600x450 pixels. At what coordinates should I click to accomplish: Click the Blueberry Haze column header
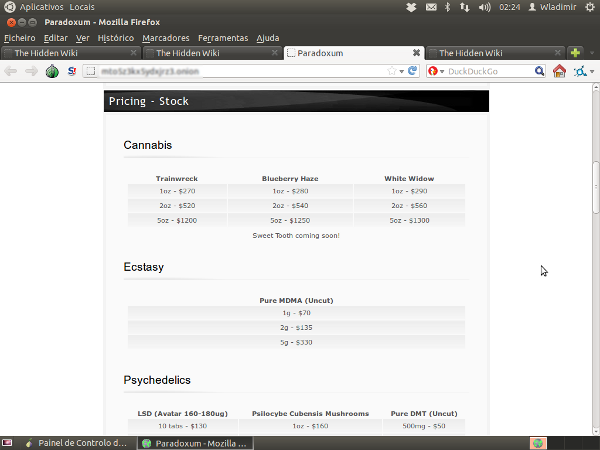tap(290, 178)
